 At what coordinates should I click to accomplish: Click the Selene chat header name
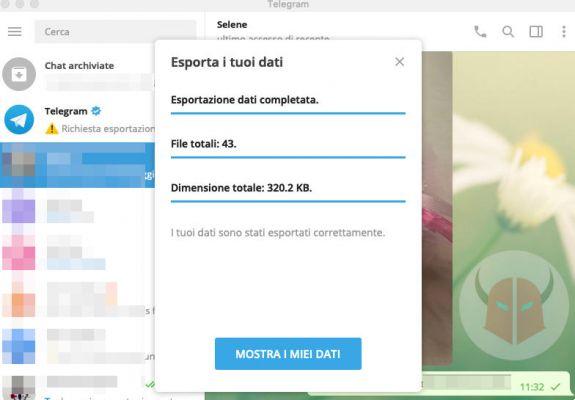point(232,25)
